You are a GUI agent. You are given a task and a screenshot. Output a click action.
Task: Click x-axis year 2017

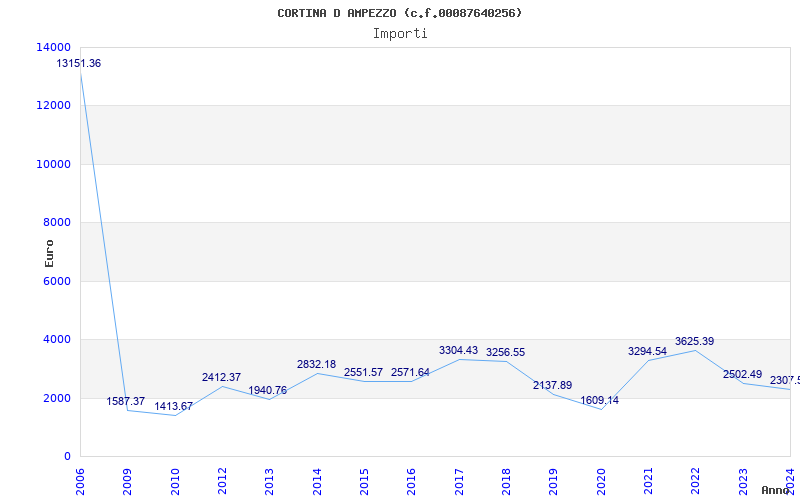(x=459, y=482)
